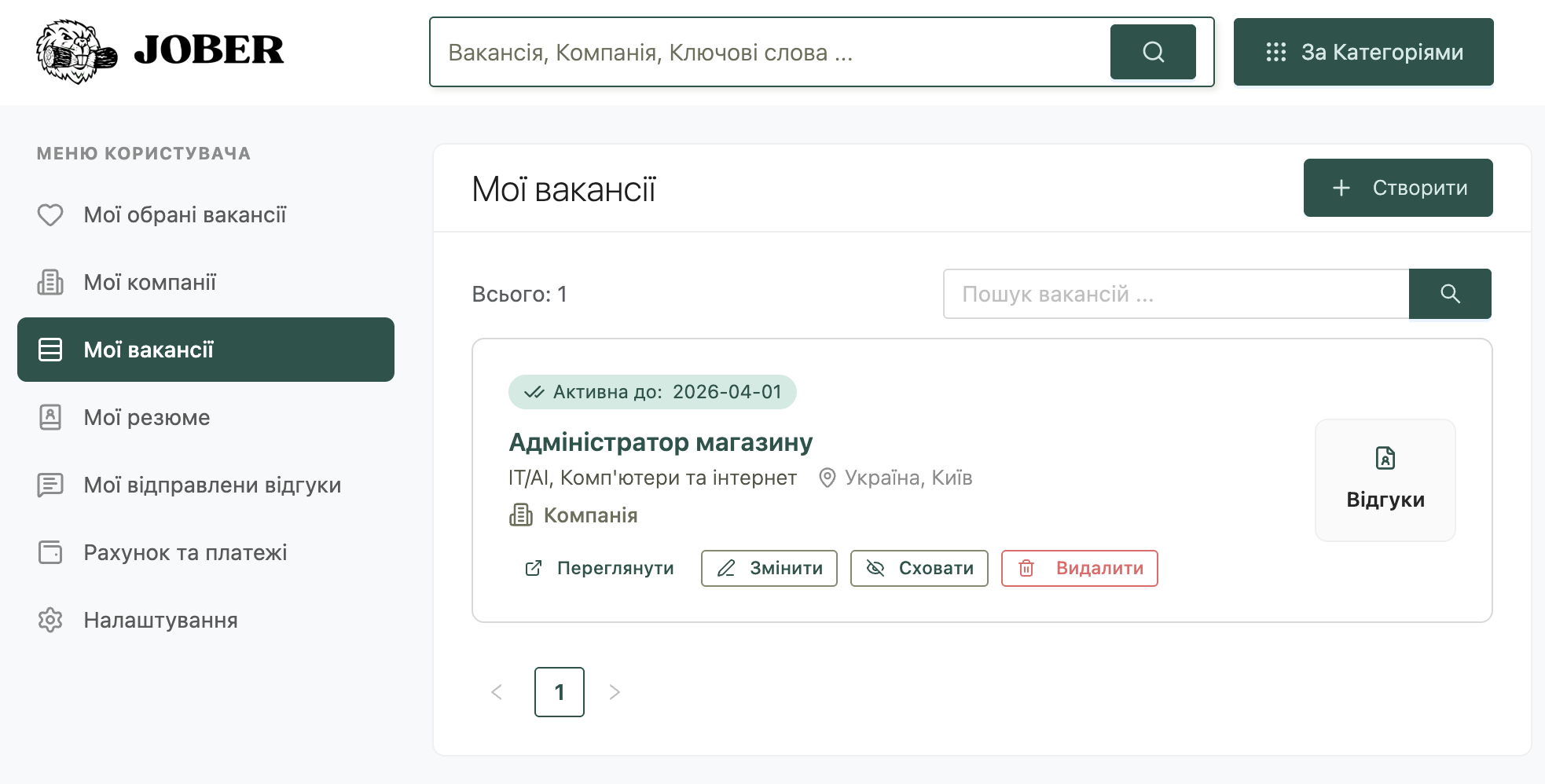This screenshot has height=784, width=1545.
Task: Click the resume icon beside Мої резюме
Action: click(50, 417)
